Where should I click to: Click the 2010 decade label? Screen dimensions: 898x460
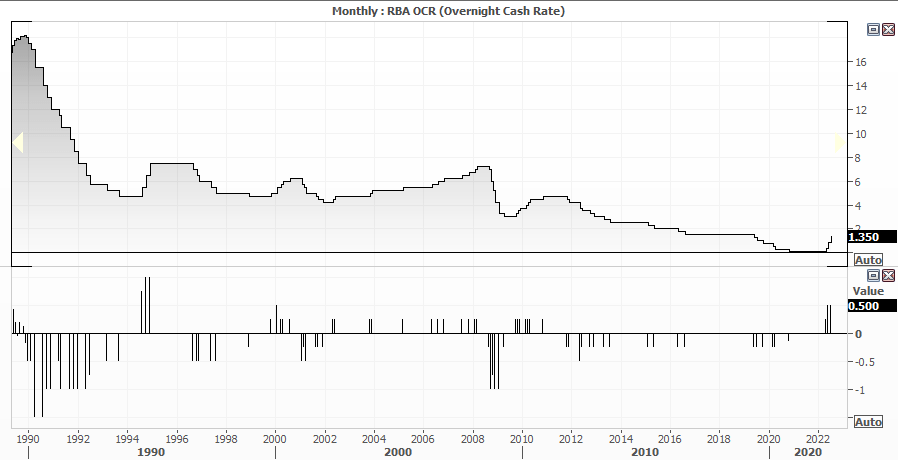[645, 453]
